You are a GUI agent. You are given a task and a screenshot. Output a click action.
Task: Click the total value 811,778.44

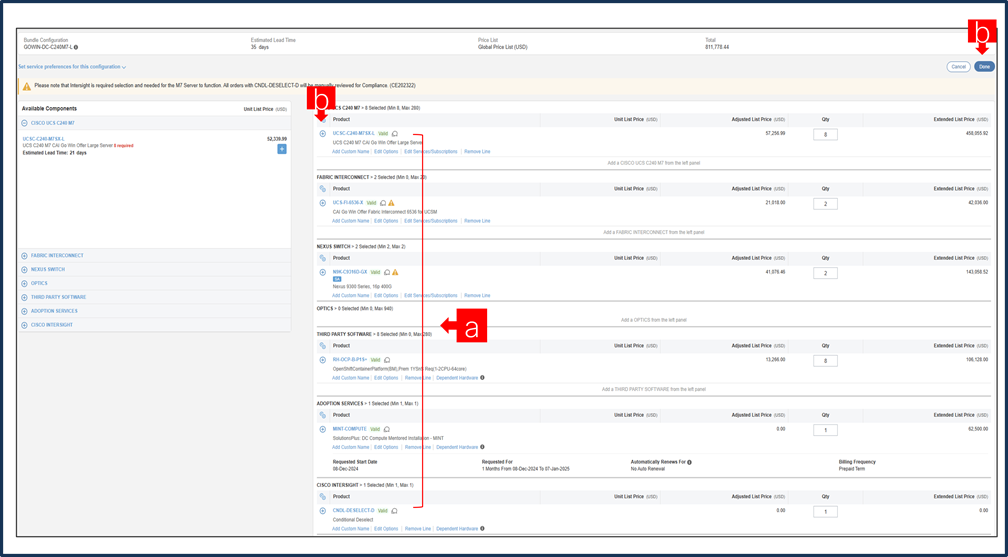717,47
